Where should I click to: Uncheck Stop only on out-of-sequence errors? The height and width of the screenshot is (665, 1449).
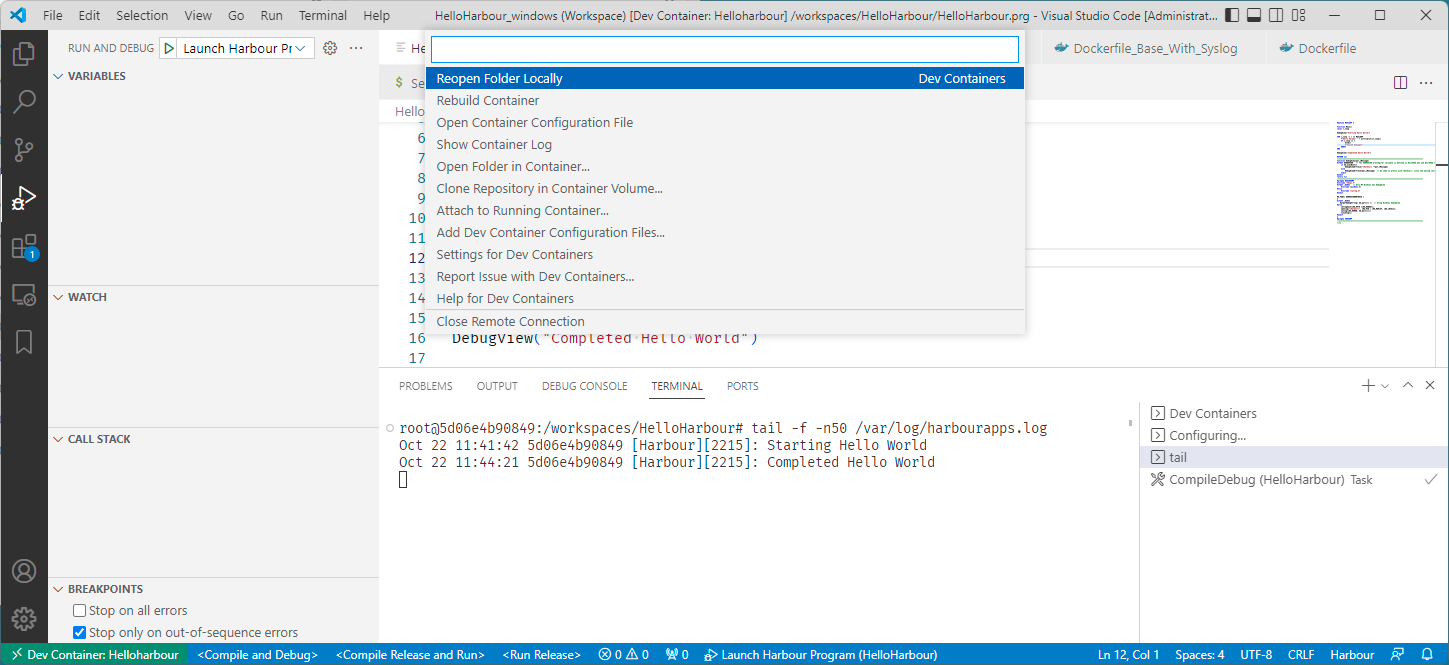79,632
